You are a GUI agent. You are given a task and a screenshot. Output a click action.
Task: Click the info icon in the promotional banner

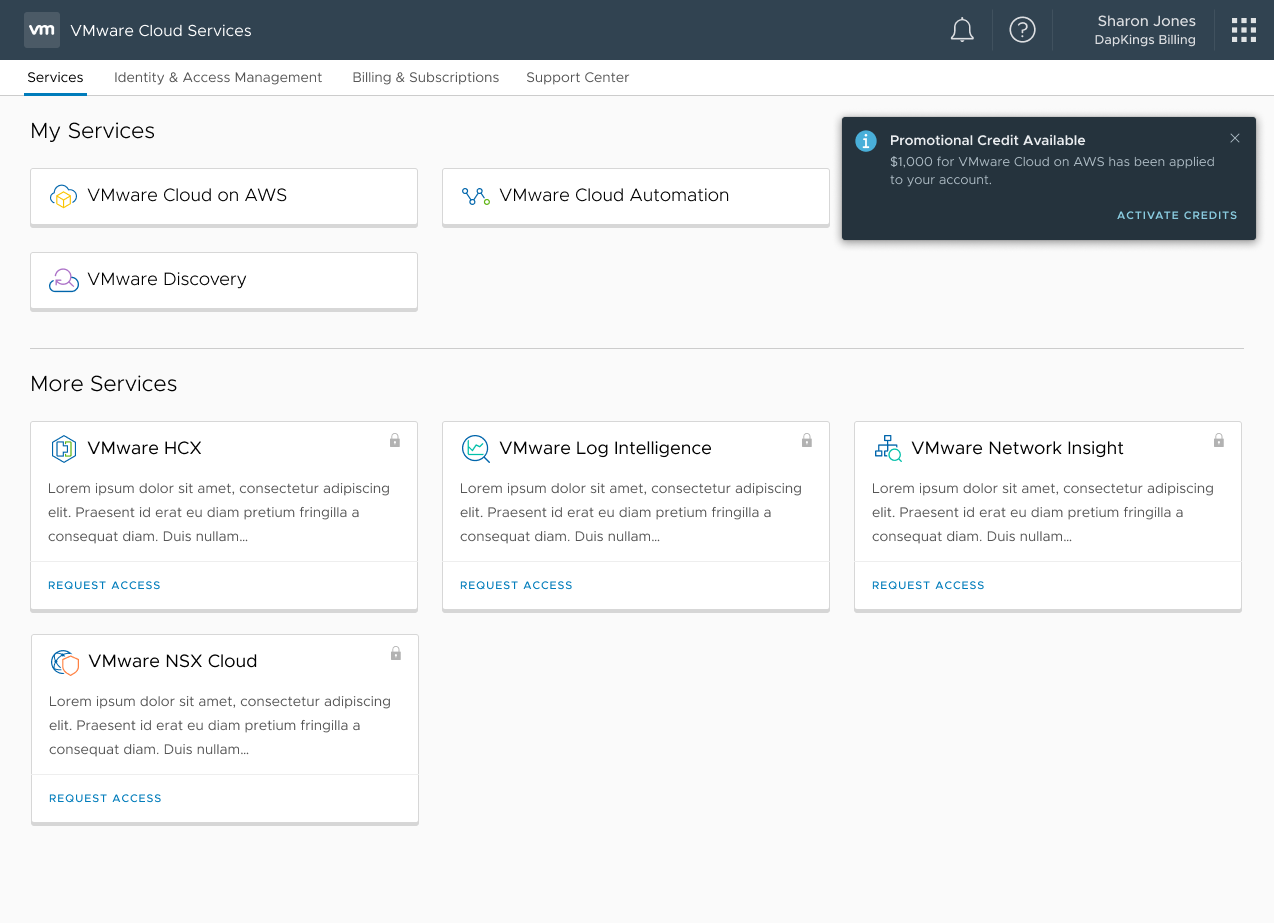pos(865,141)
